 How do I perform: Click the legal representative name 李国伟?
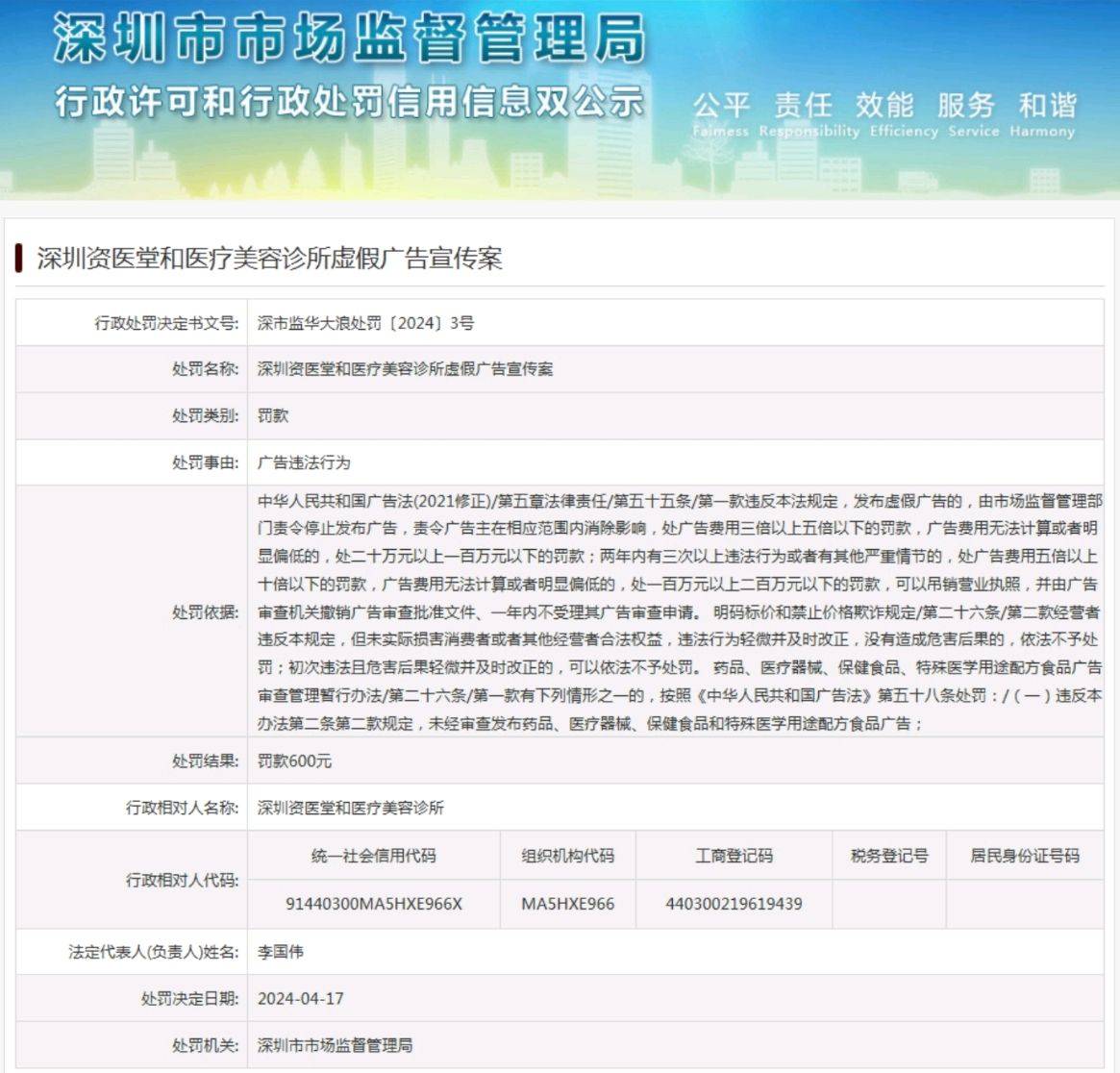point(281,952)
